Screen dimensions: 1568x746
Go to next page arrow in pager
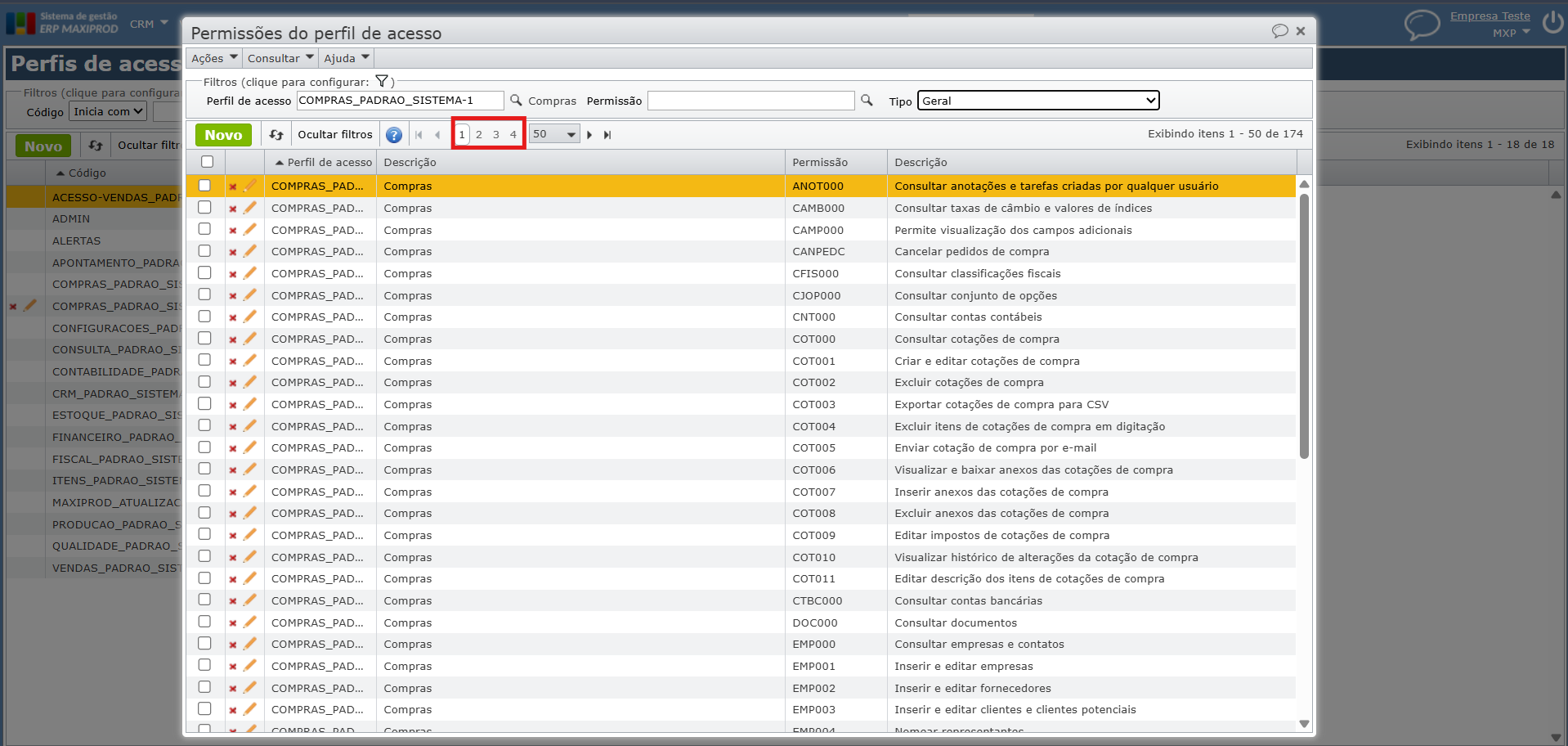589,135
